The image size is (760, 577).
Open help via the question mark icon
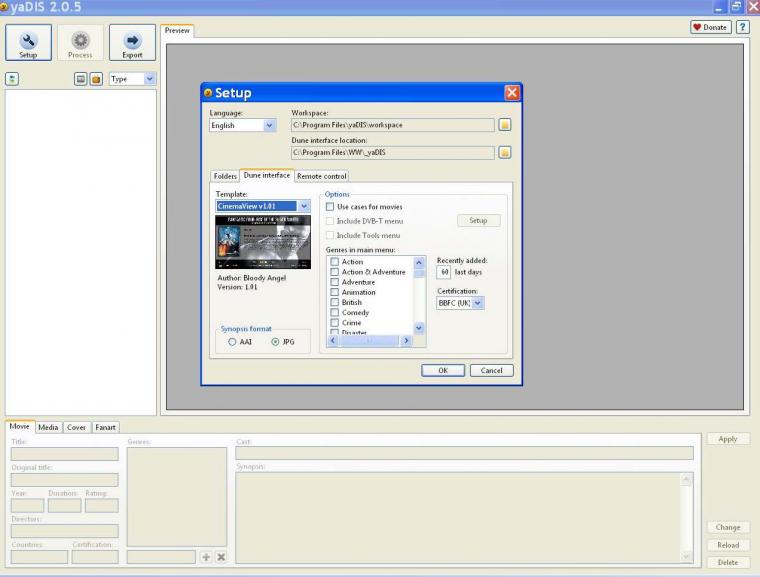pyautogui.click(x=743, y=27)
